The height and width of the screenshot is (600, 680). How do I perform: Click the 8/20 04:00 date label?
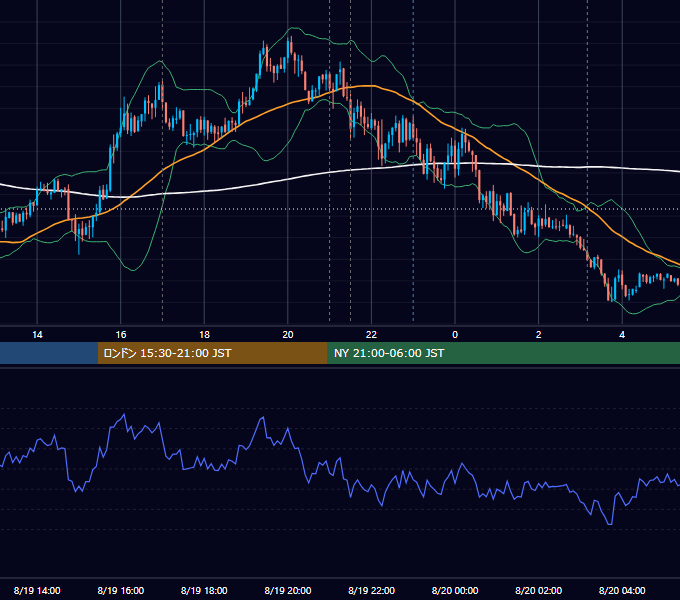coord(622,590)
